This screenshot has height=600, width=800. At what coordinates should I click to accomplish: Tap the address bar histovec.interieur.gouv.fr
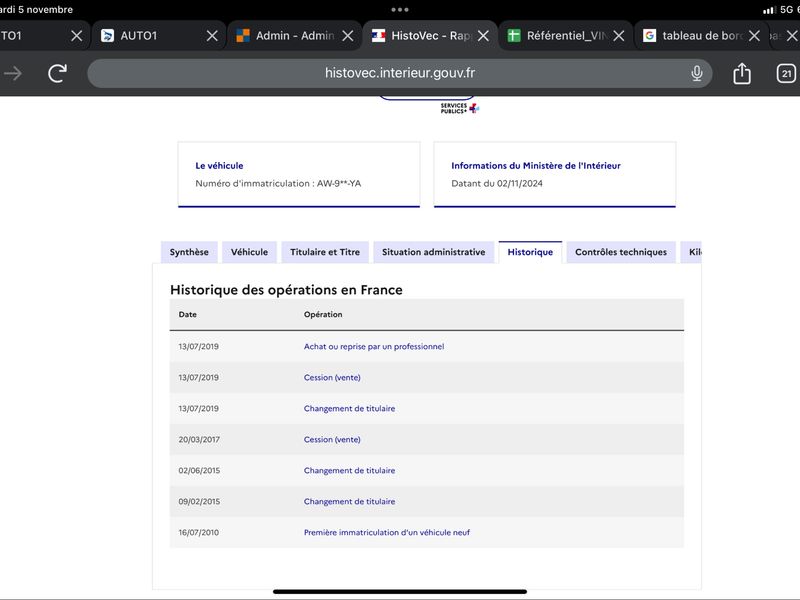pyautogui.click(x=399, y=73)
